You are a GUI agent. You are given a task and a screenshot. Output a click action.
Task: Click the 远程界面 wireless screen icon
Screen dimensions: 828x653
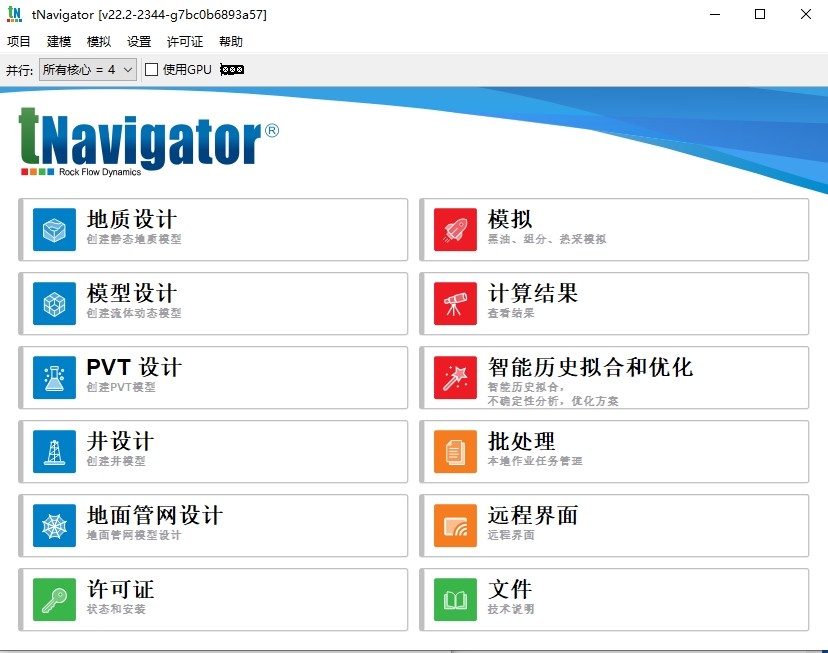click(455, 525)
